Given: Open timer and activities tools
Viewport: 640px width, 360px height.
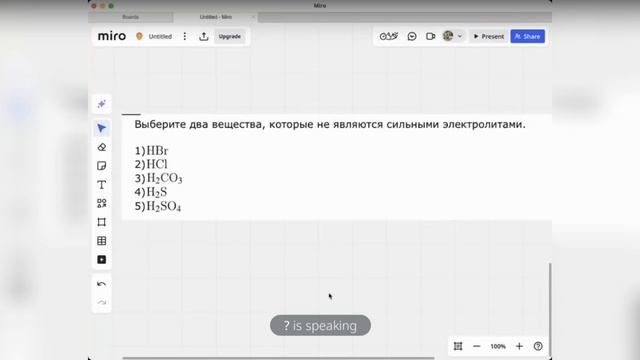Looking at the screenshot, I should (389, 36).
